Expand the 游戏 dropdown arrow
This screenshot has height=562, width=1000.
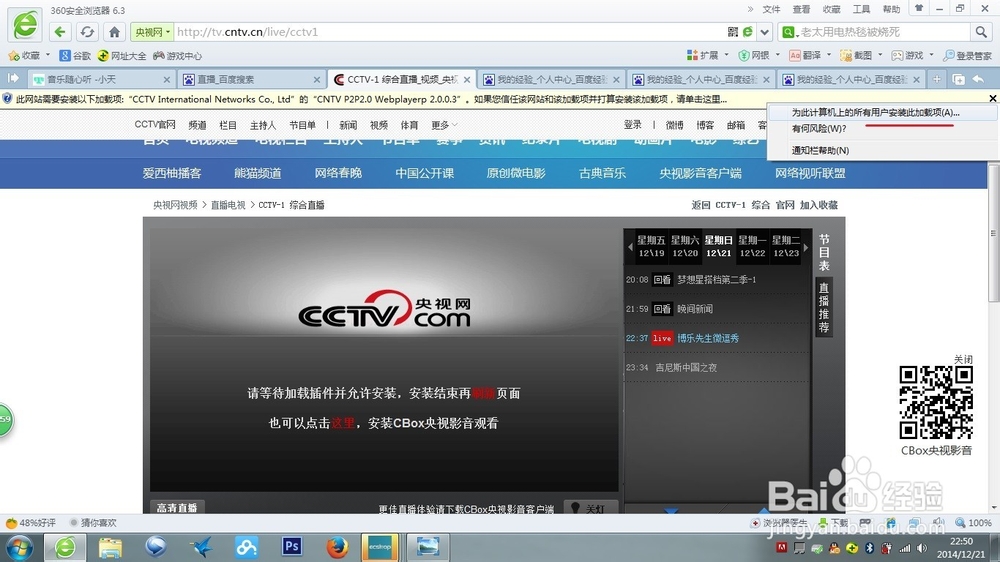tap(931, 55)
